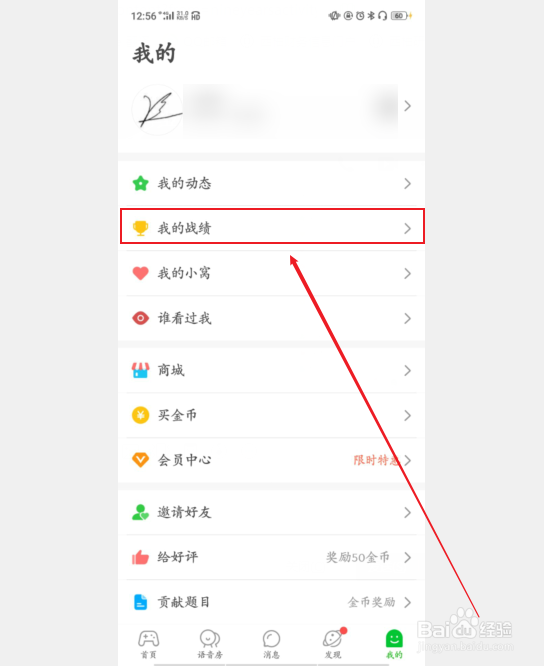Screen dimensions: 544x666
Task: Expand profile details via the profile chevron
Action: tap(408, 106)
